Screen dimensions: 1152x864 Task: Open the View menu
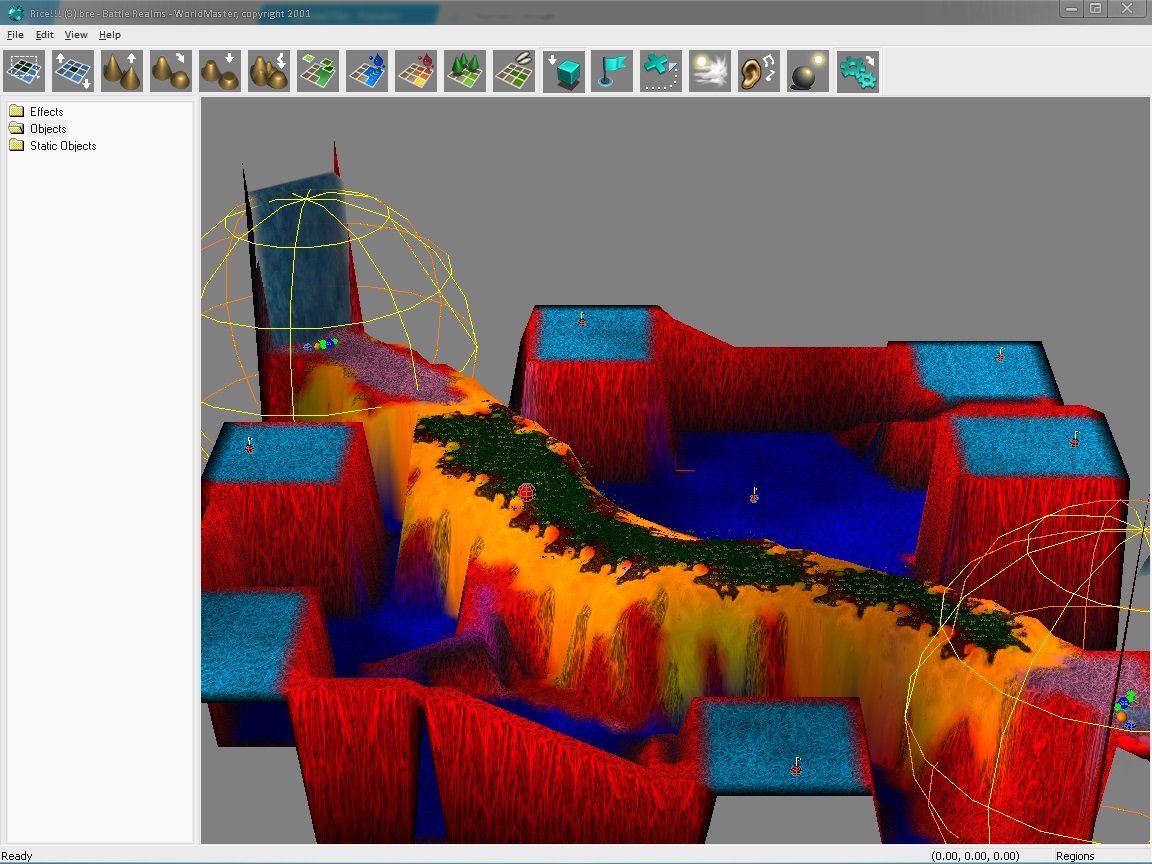coord(76,35)
